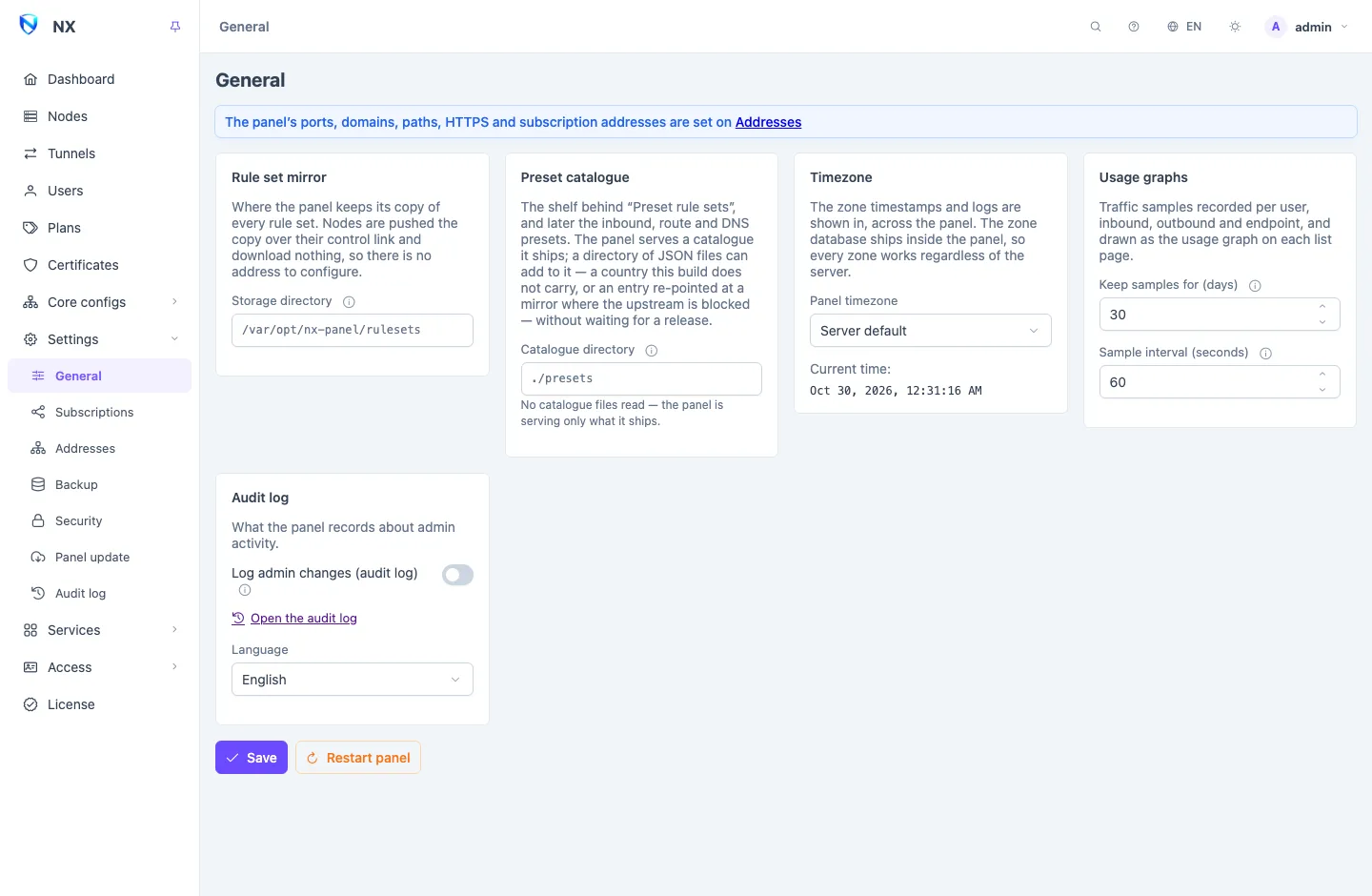Viewport: 1372px width, 896px height.
Task: Click the Keep samples days number field
Action: [1220, 315]
